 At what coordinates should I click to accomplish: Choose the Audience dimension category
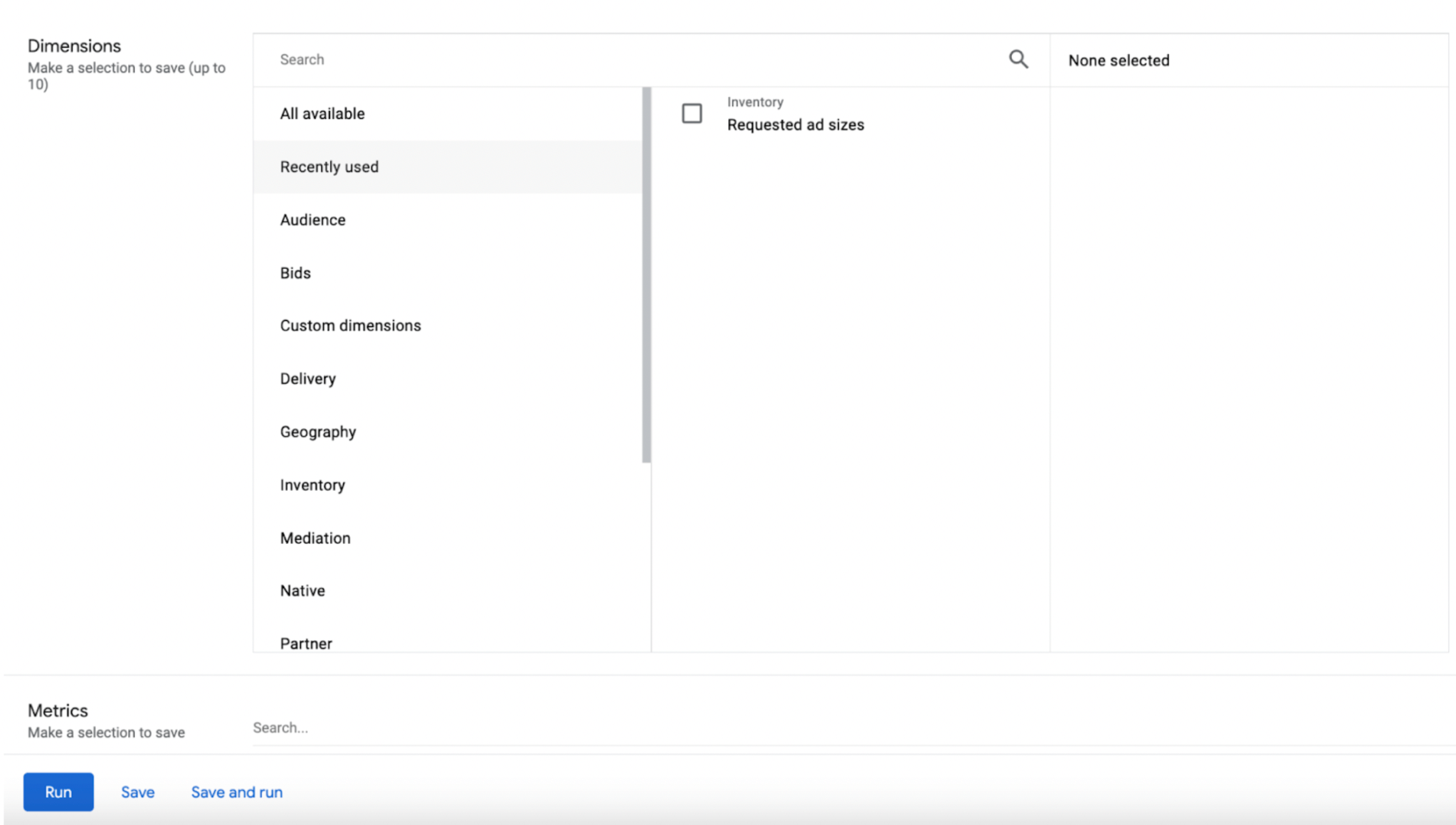[x=312, y=220]
